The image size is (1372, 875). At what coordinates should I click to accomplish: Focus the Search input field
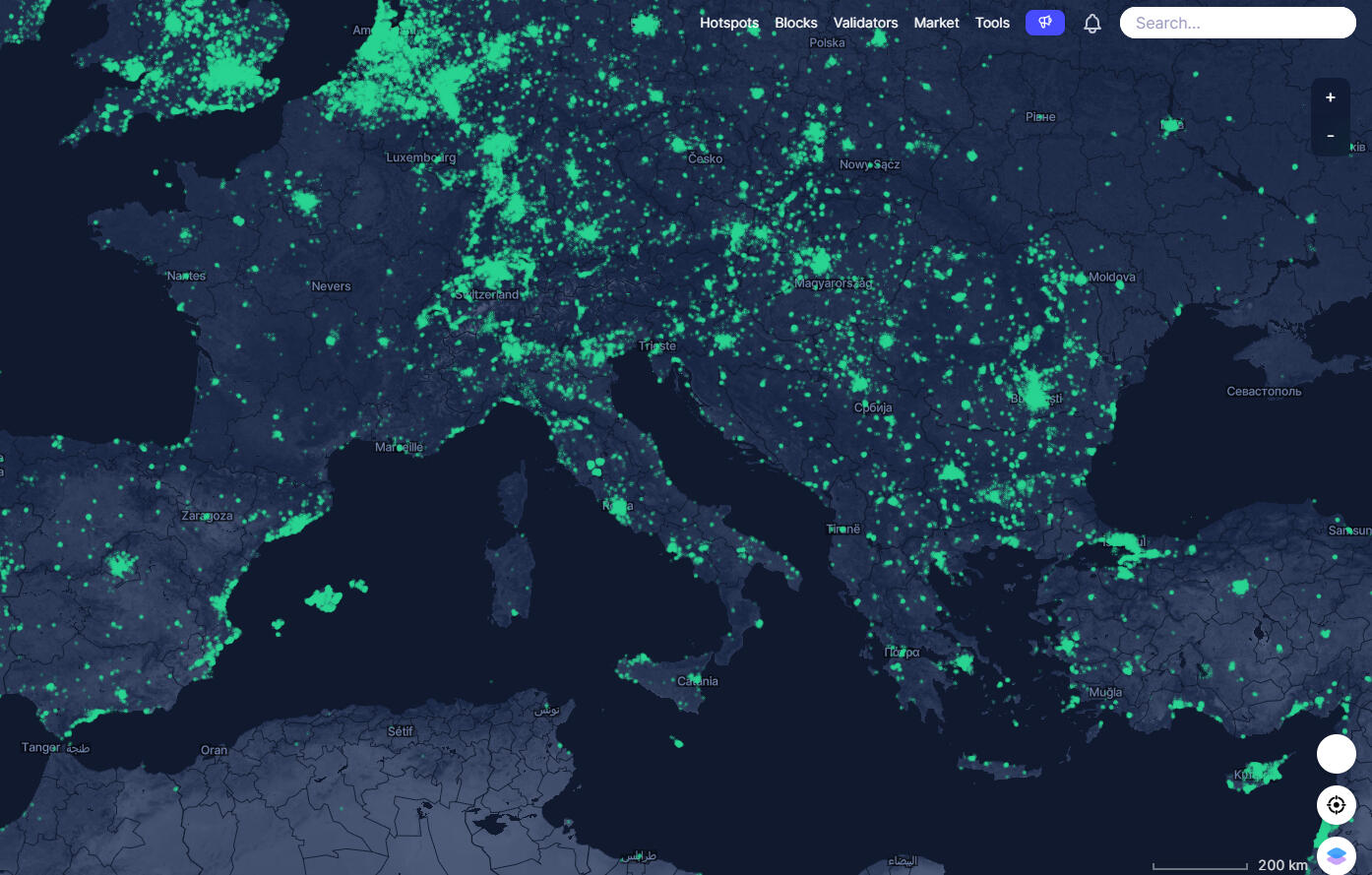pos(1237,23)
